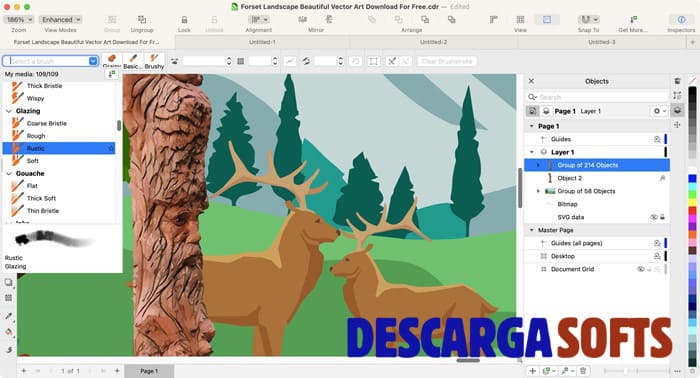Select the Desktop master layer
700x378 pixels.
597,256
